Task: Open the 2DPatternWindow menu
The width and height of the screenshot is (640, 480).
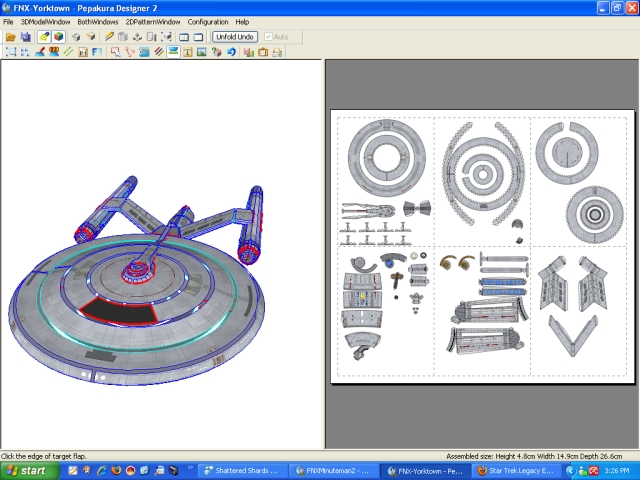Action: click(153, 22)
